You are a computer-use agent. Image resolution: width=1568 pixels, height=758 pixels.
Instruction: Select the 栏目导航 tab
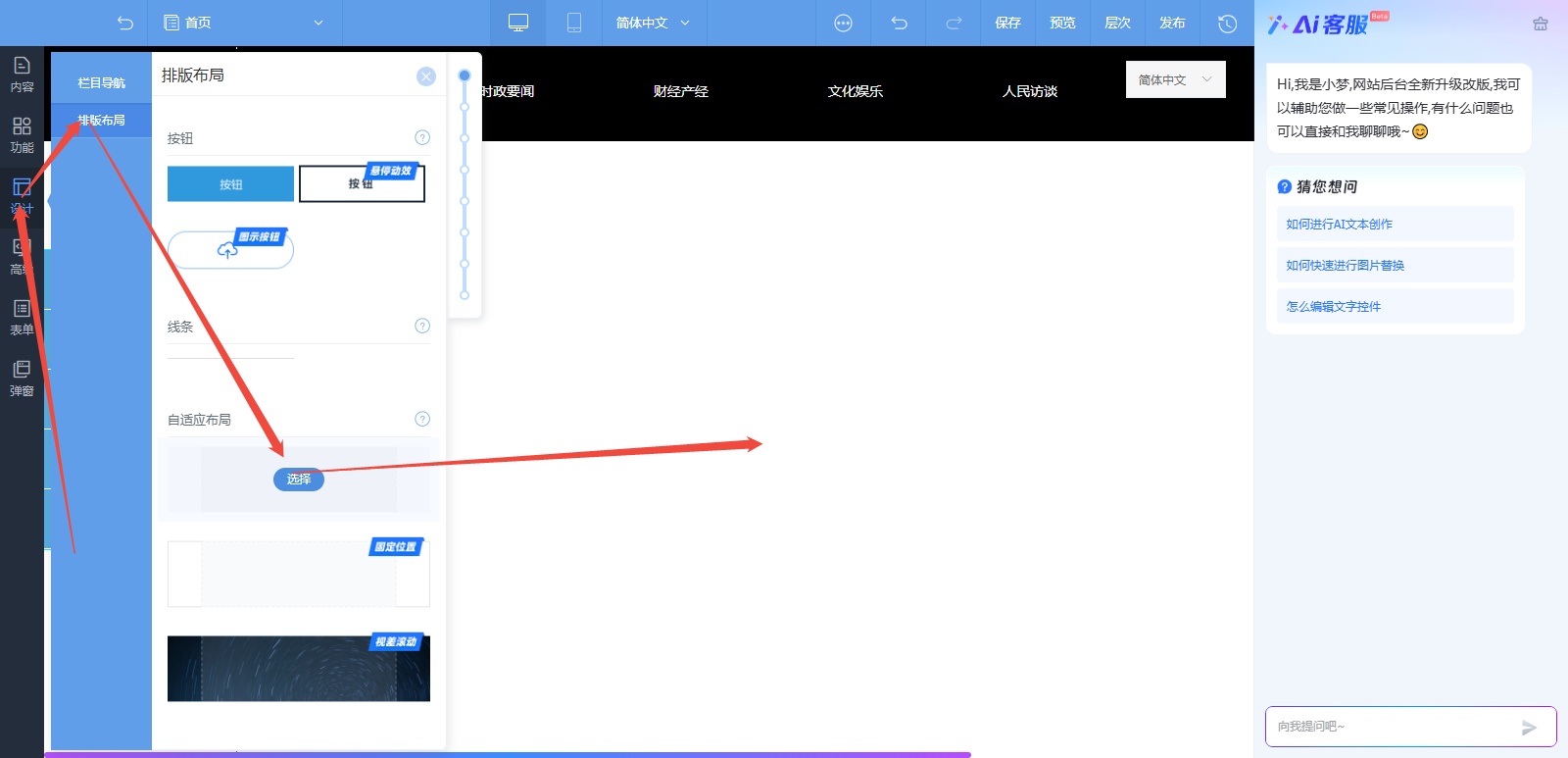(x=101, y=83)
